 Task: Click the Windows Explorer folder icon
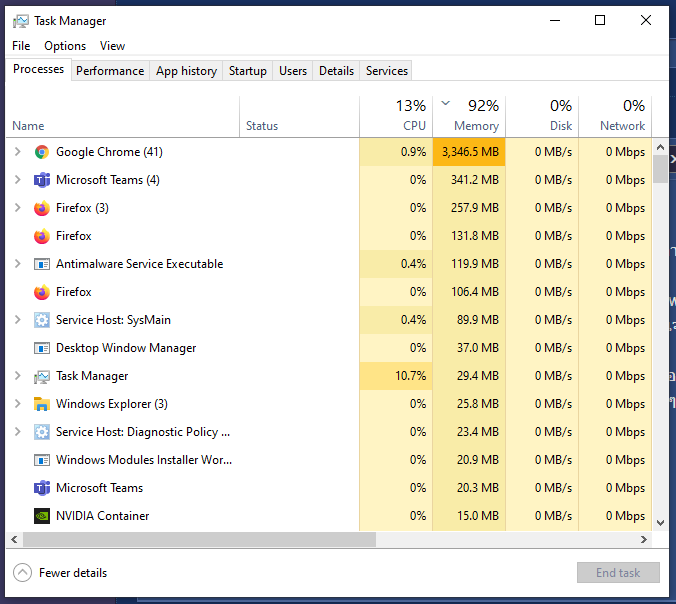pos(42,404)
